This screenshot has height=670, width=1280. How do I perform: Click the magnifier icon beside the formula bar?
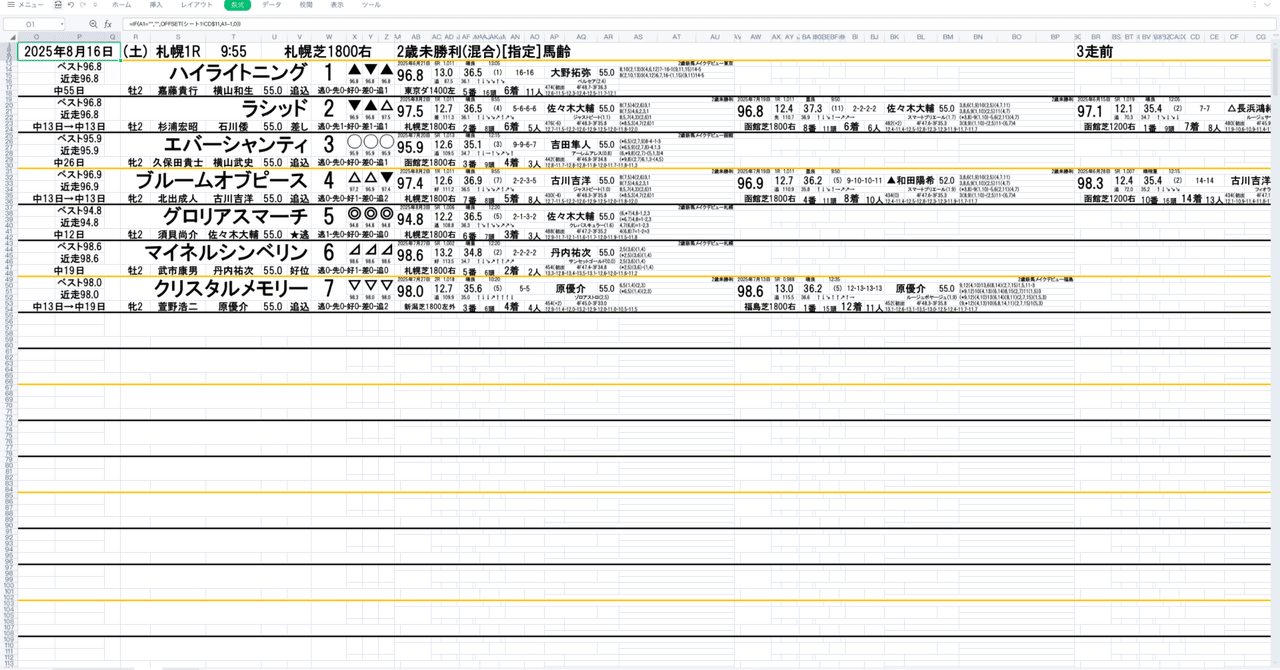(92, 23)
